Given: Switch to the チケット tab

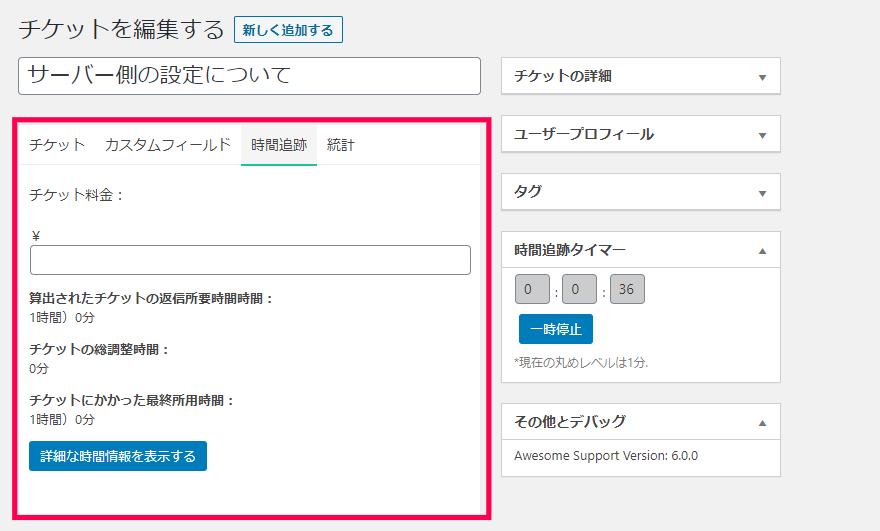Looking at the screenshot, I should click(x=57, y=145).
